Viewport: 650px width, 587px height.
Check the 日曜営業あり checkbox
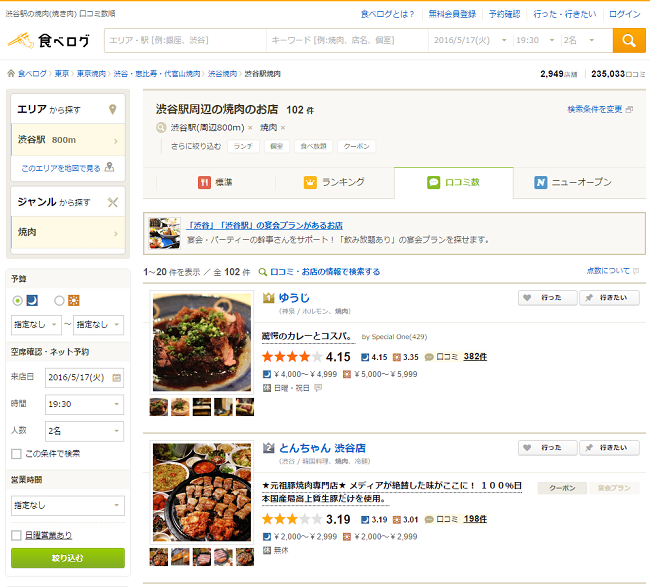point(16,535)
